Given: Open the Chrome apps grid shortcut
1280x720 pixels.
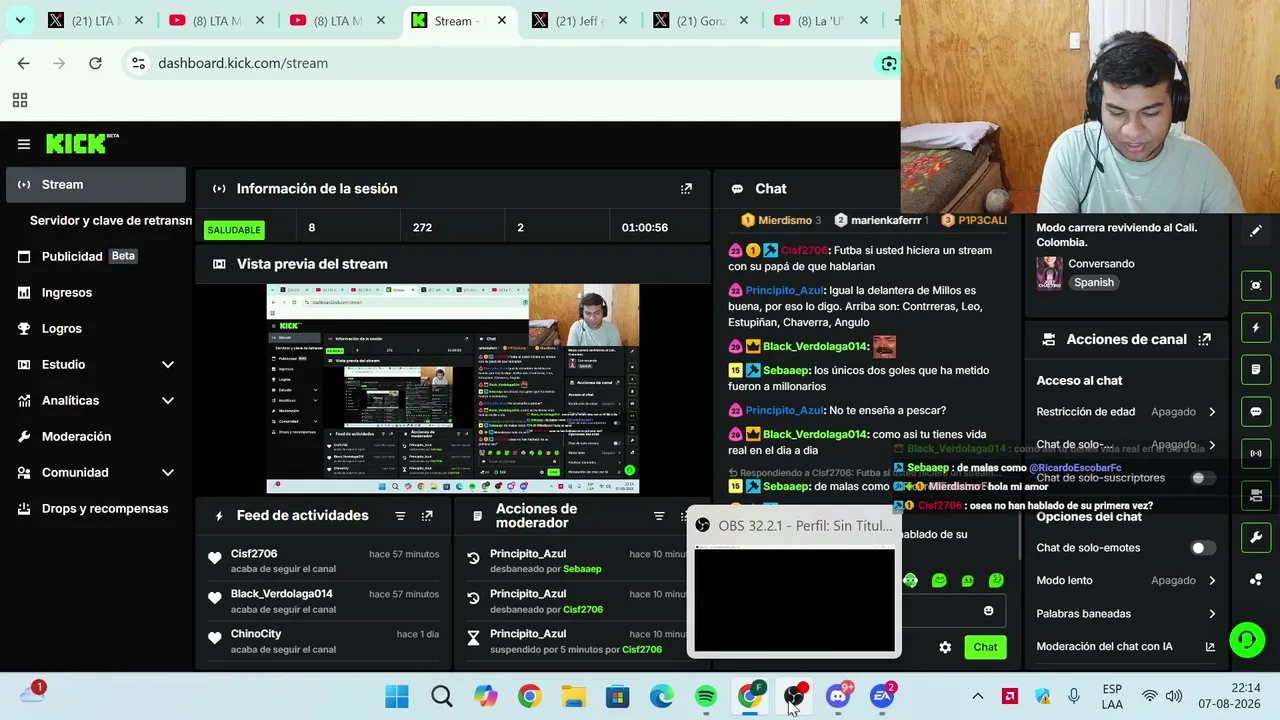Looking at the screenshot, I should click(x=20, y=100).
